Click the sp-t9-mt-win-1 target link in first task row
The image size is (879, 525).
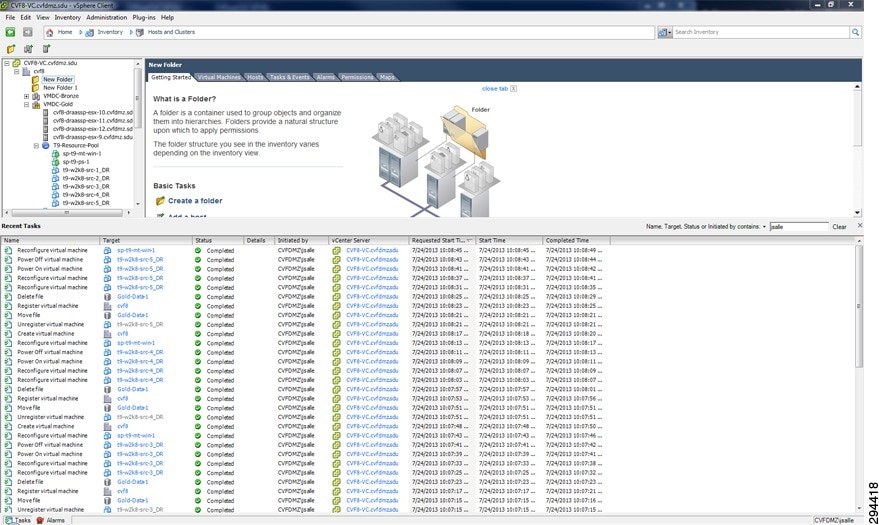coord(136,250)
